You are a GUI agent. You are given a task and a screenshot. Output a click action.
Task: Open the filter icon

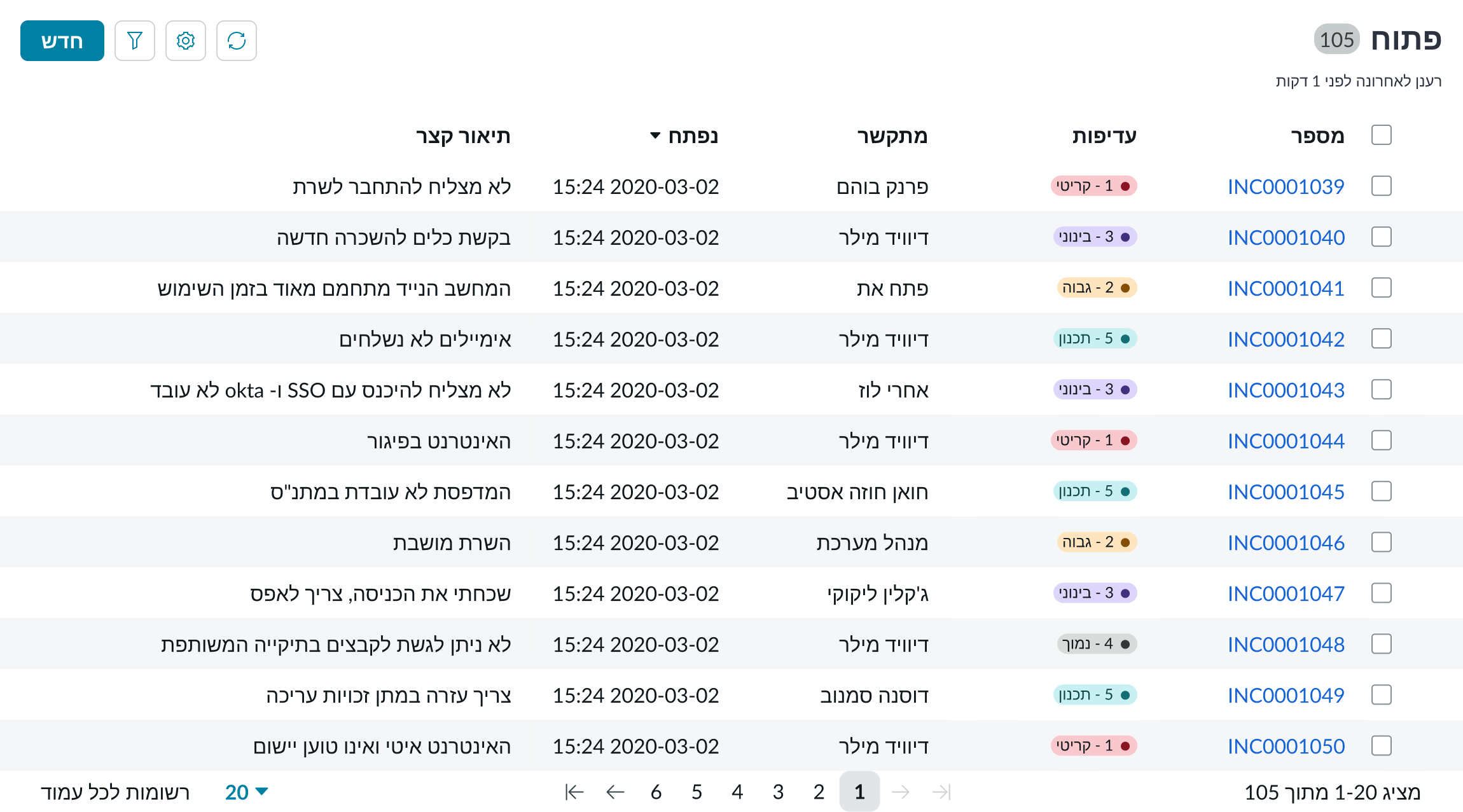pyautogui.click(x=134, y=41)
